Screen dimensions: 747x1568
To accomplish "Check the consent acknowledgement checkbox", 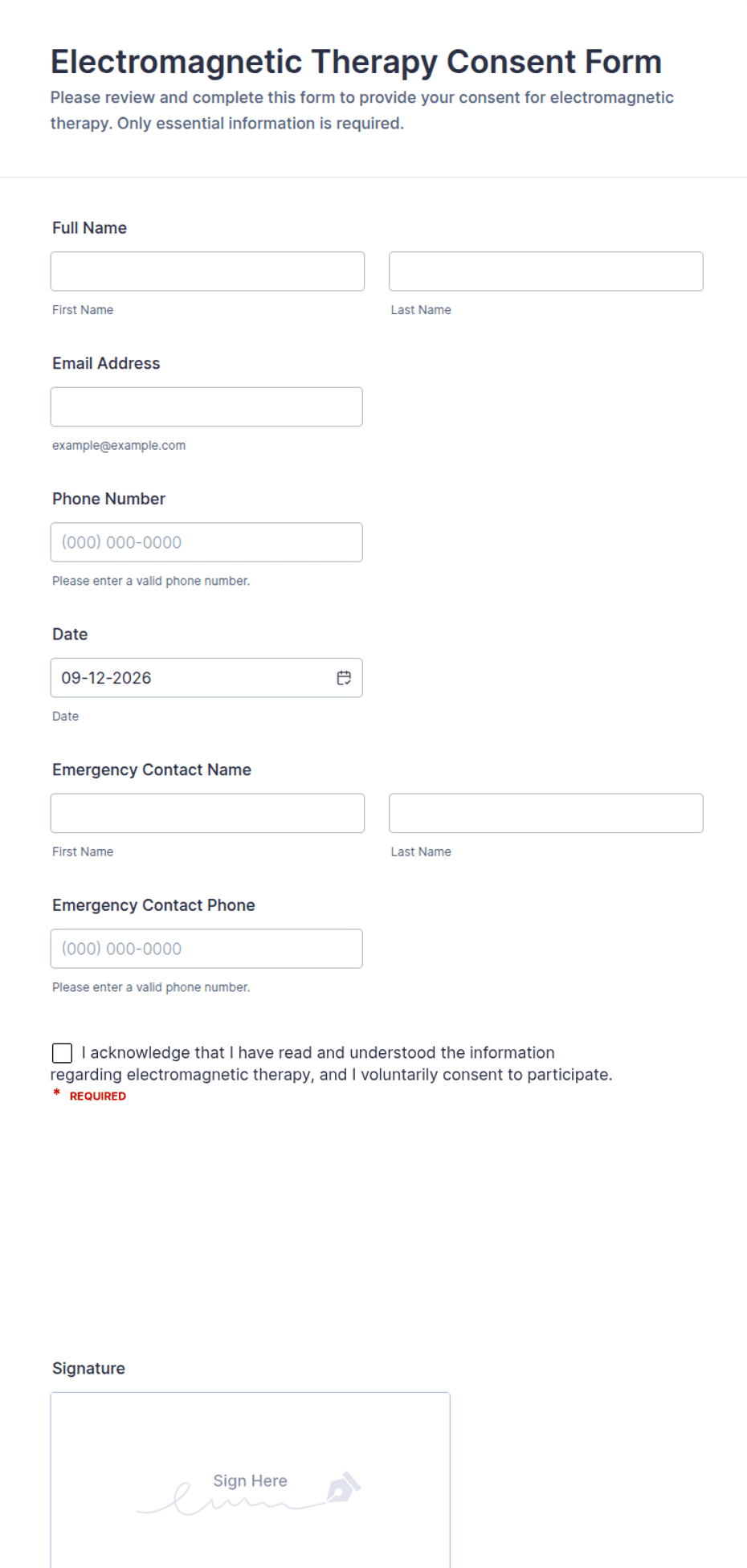I will [x=62, y=1053].
